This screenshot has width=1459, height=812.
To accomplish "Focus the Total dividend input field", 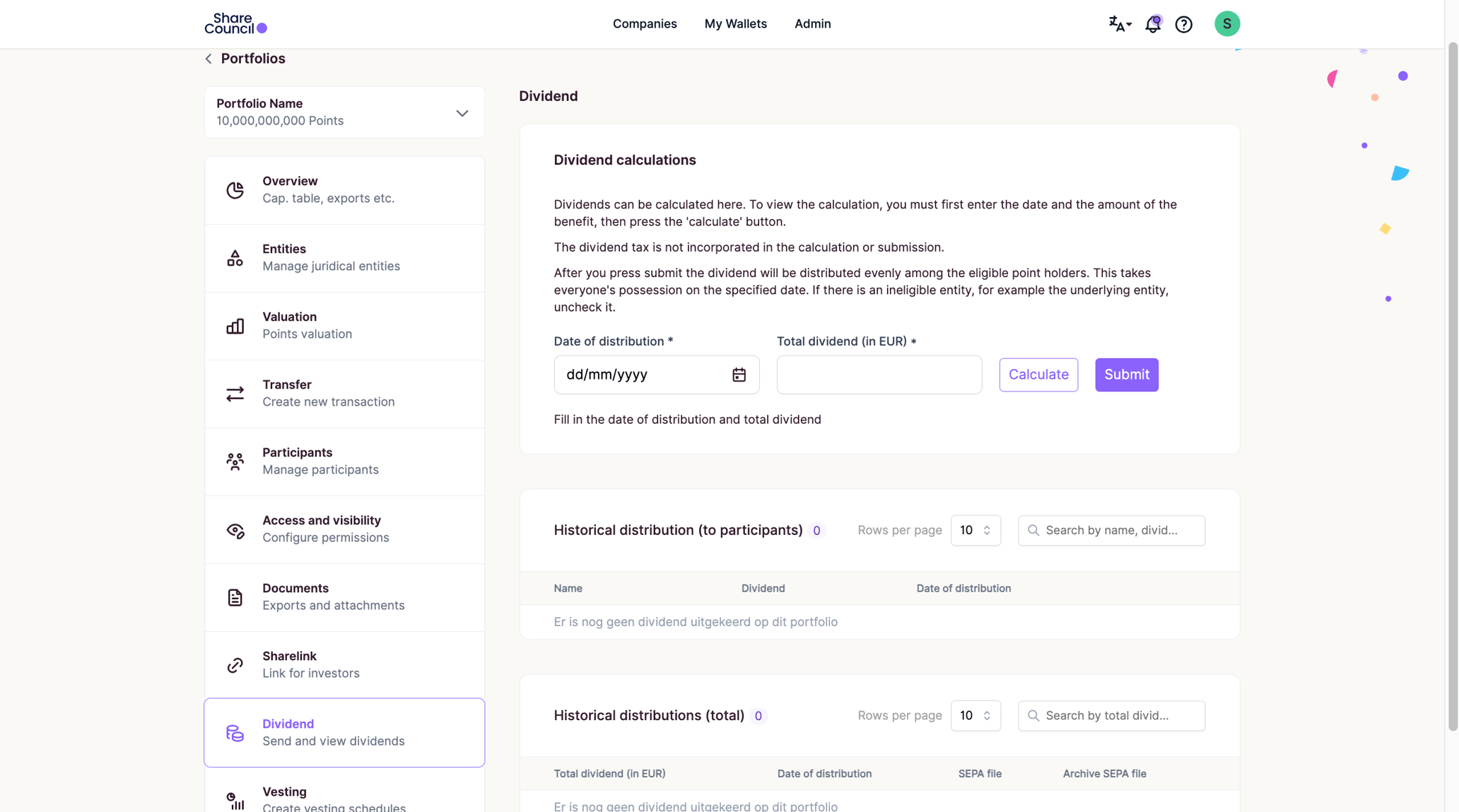I will click(879, 375).
